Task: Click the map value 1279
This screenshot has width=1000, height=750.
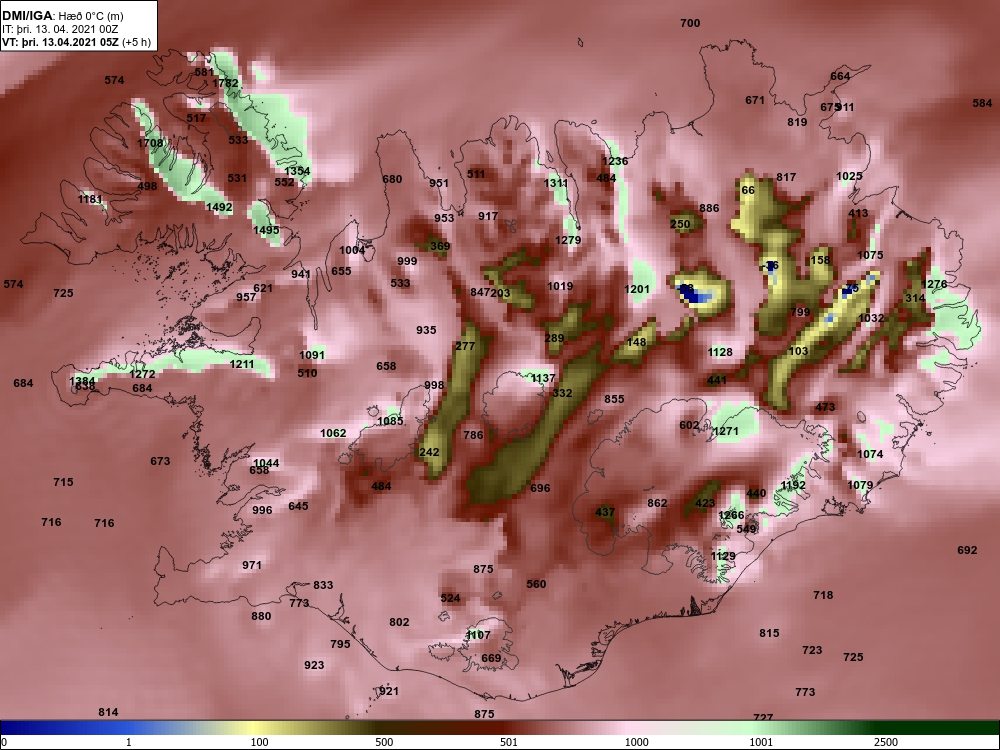Action: pyautogui.click(x=568, y=241)
